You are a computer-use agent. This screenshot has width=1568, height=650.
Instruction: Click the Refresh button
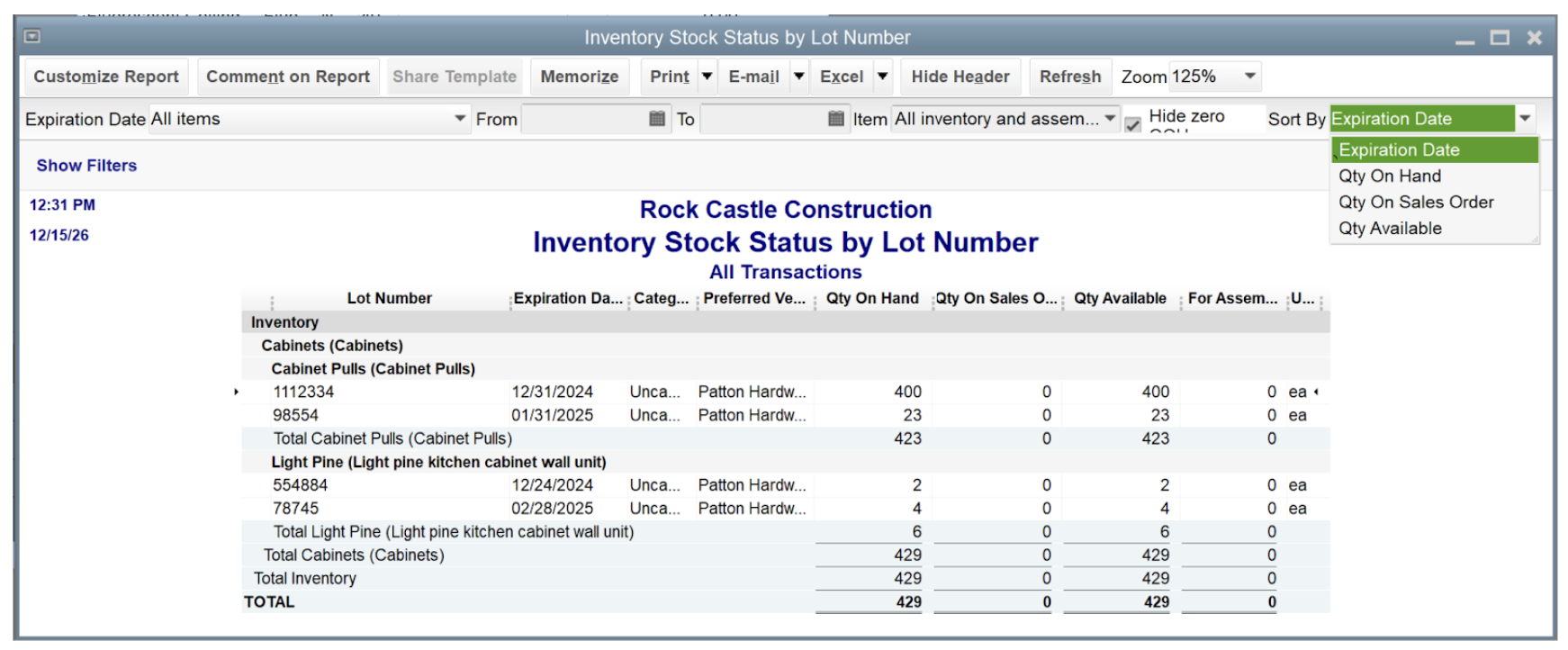point(1070,77)
